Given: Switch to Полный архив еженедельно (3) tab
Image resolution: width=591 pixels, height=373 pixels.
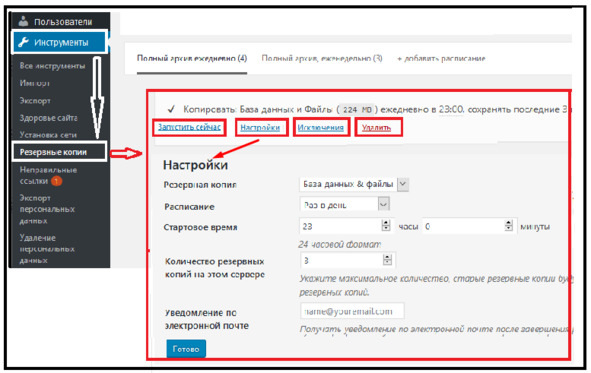Looking at the screenshot, I should pos(322,58).
